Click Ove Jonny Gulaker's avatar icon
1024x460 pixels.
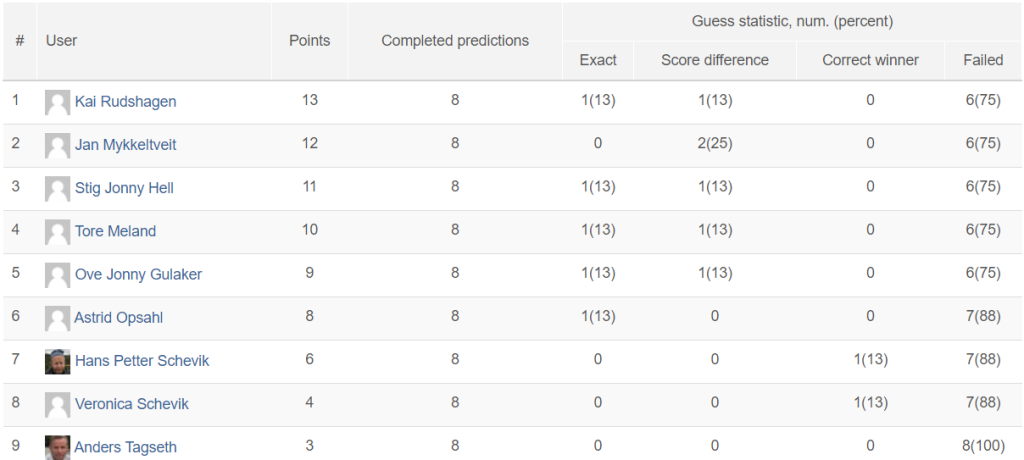coord(57,275)
